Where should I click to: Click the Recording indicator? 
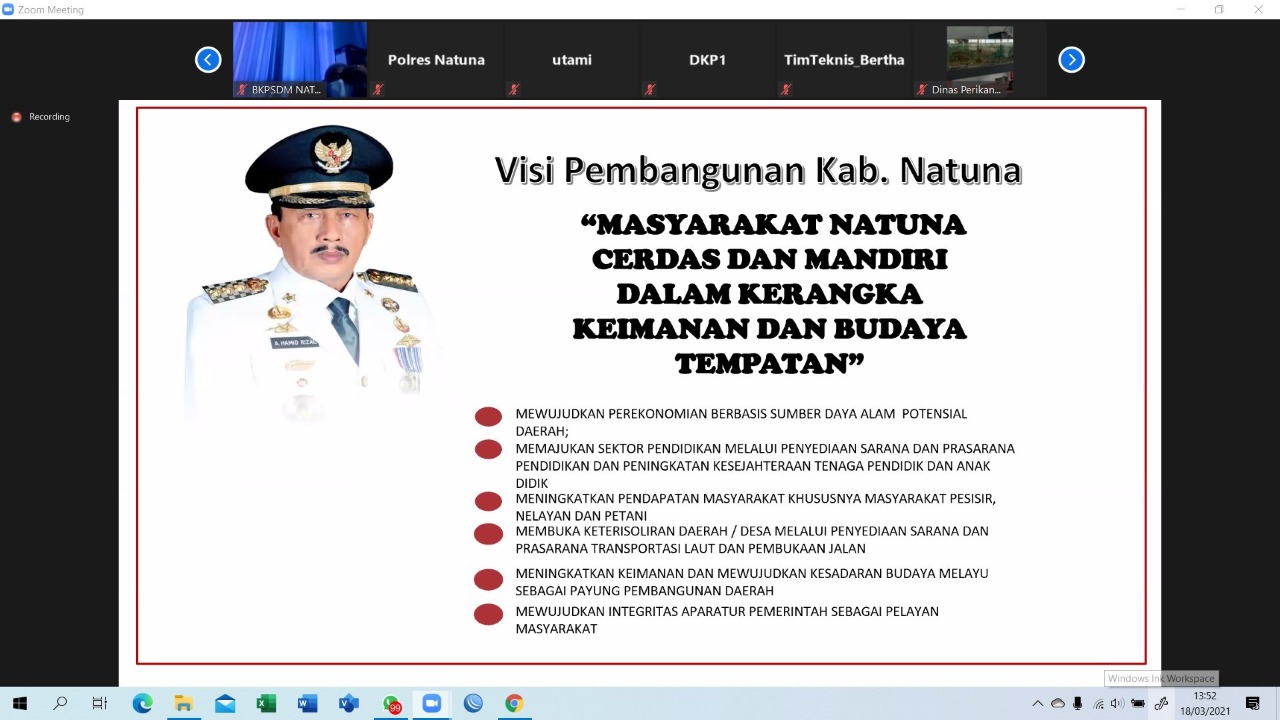pos(40,117)
